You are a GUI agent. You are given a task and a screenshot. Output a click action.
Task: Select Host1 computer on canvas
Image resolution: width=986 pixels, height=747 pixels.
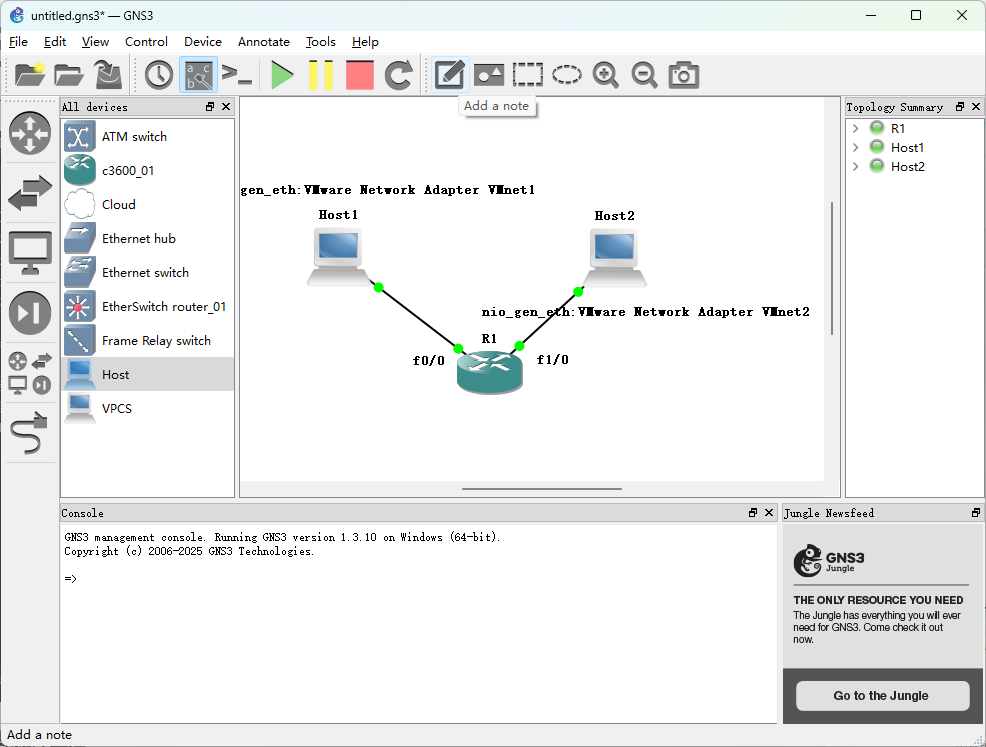click(338, 257)
